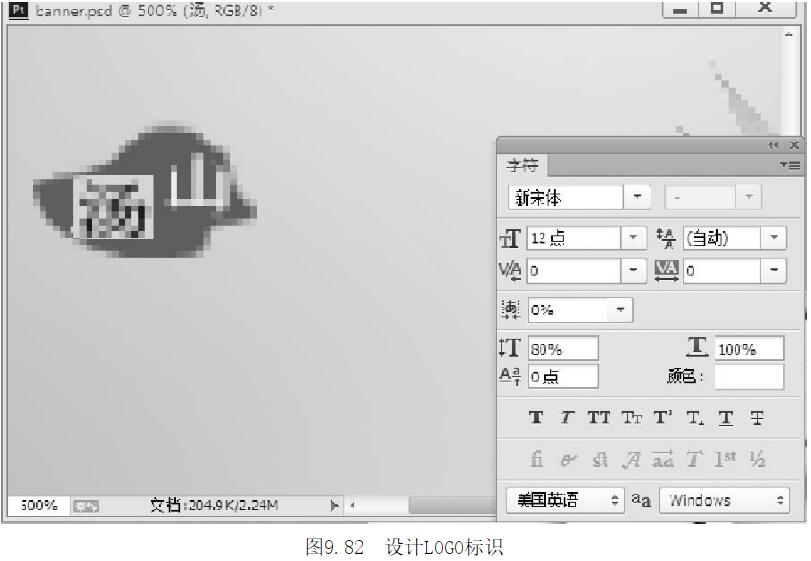Open the leading (自动) dropdown arrow
The height and width of the screenshot is (561, 811).
tap(774, 238)
